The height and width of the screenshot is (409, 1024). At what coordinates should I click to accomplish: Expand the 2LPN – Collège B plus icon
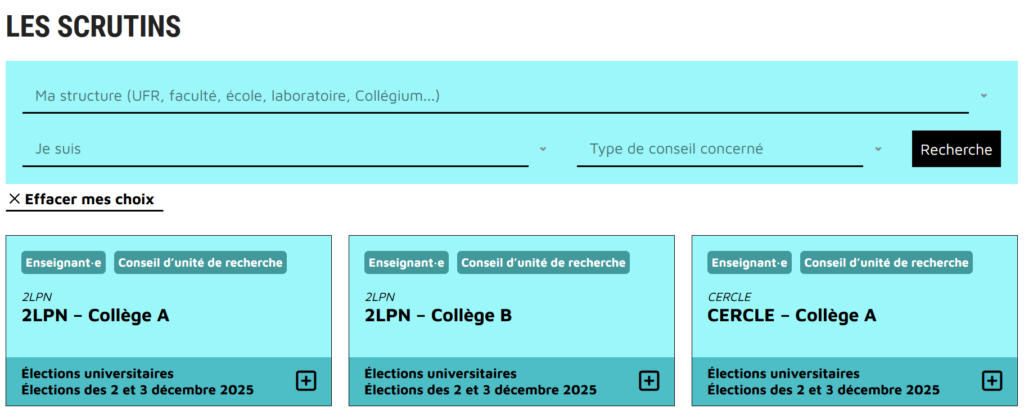pyautogui.click(x=649, y=381)
